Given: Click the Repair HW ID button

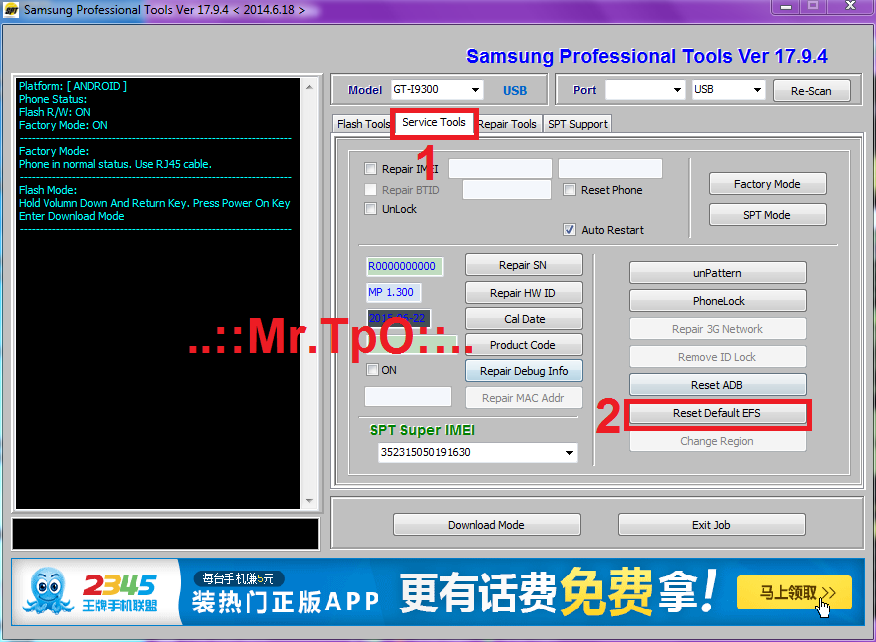Looking at the screenshot, I should (523, 293).
